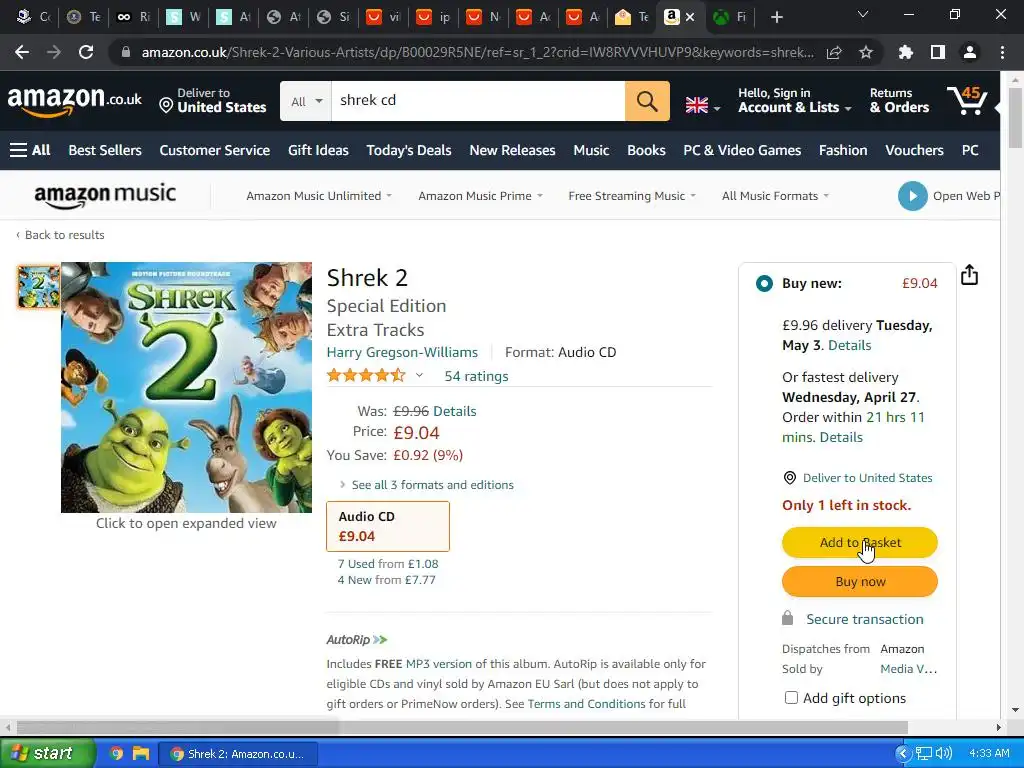The height and width of the screenshot is (768, 1024).
Task: Click the horizontal scrollbar at page bottom
Action: tap(462, 727)
